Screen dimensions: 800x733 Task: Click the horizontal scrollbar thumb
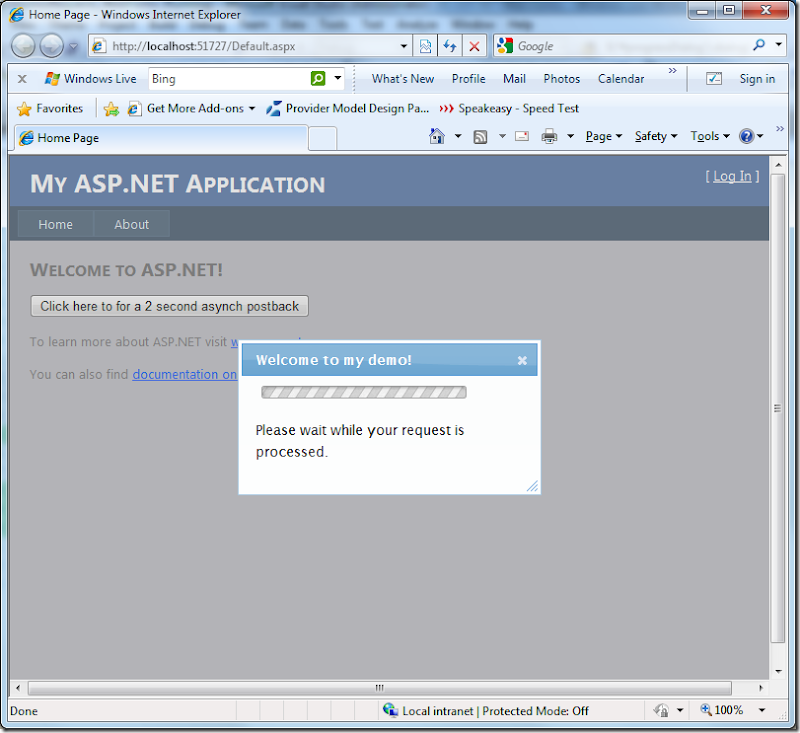click(379, 688)
